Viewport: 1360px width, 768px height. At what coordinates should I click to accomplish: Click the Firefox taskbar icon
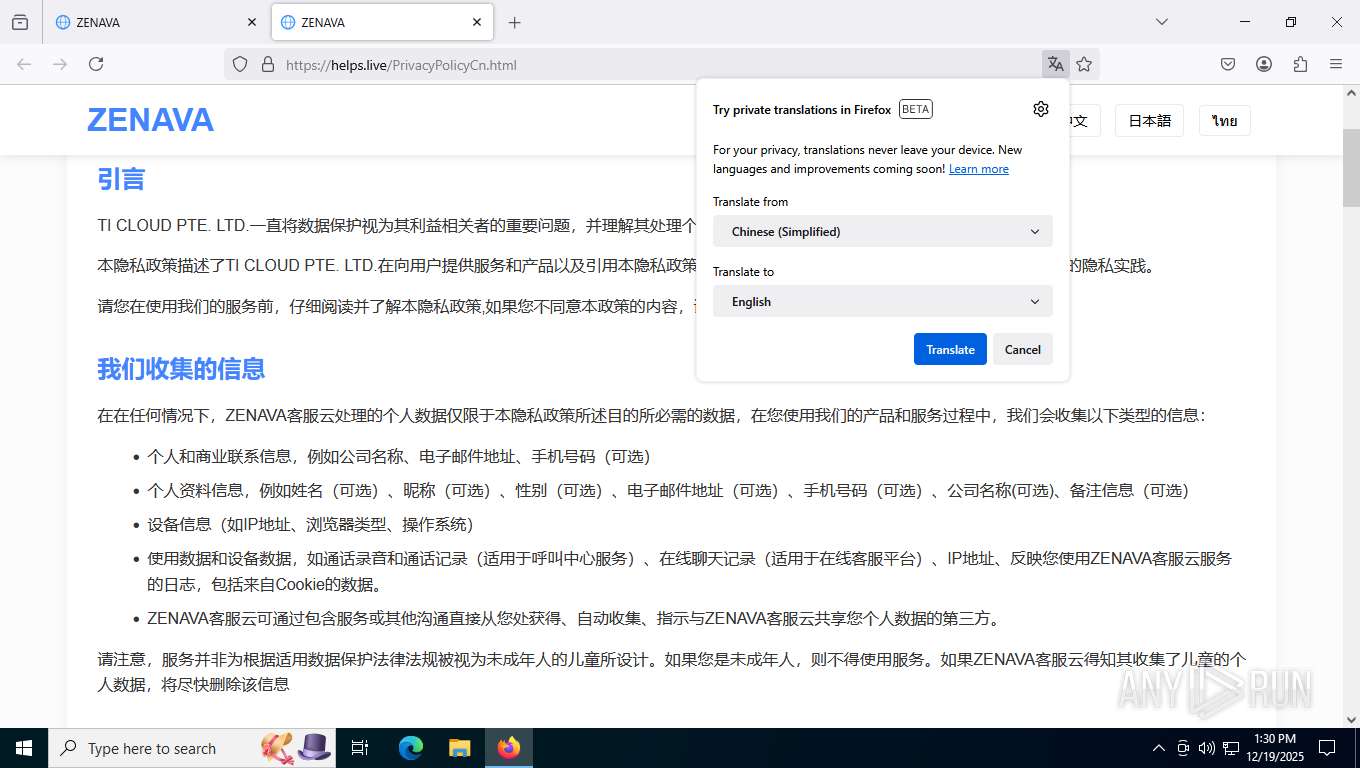point(509,748)
